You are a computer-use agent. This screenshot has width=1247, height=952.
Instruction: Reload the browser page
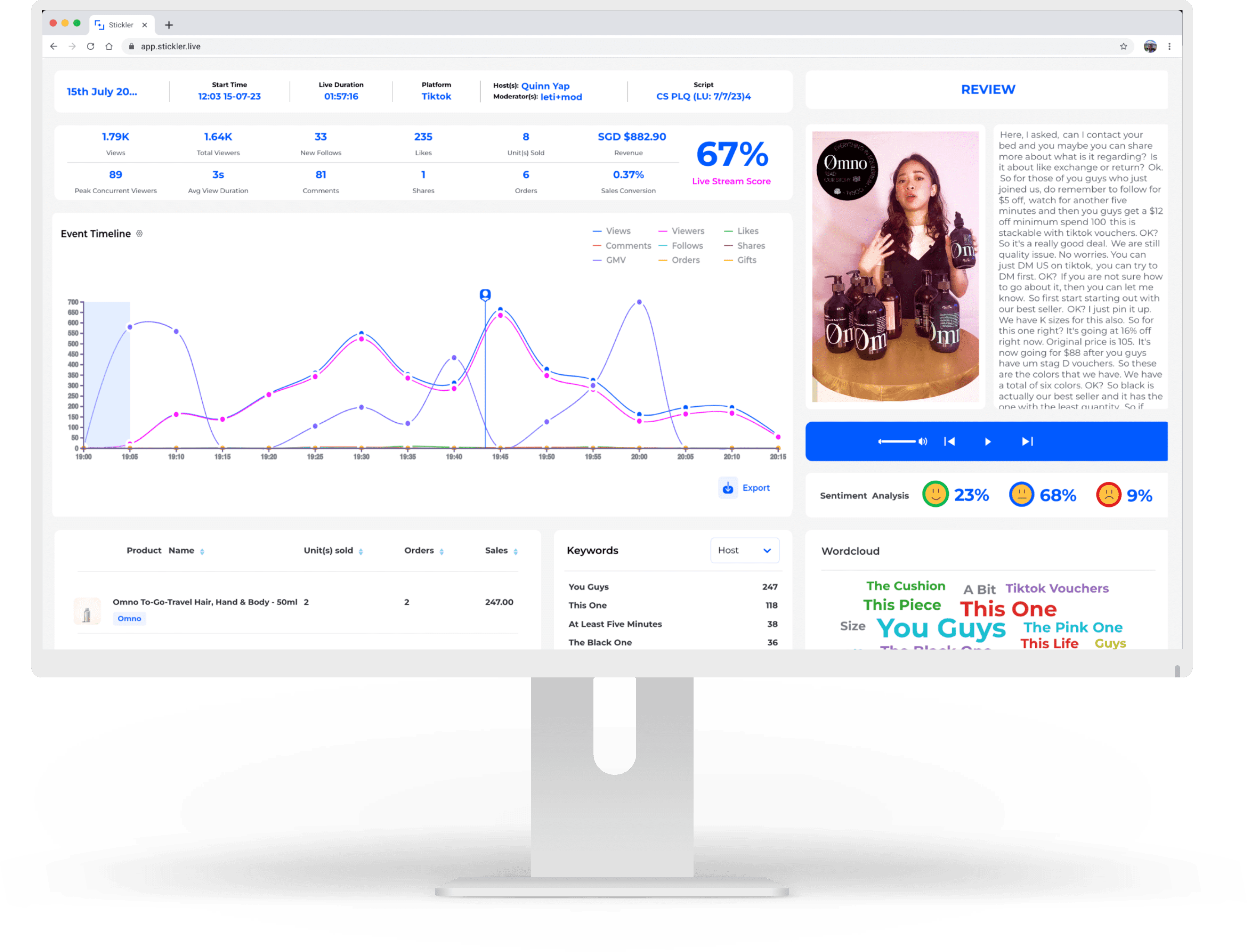(91, 47)
